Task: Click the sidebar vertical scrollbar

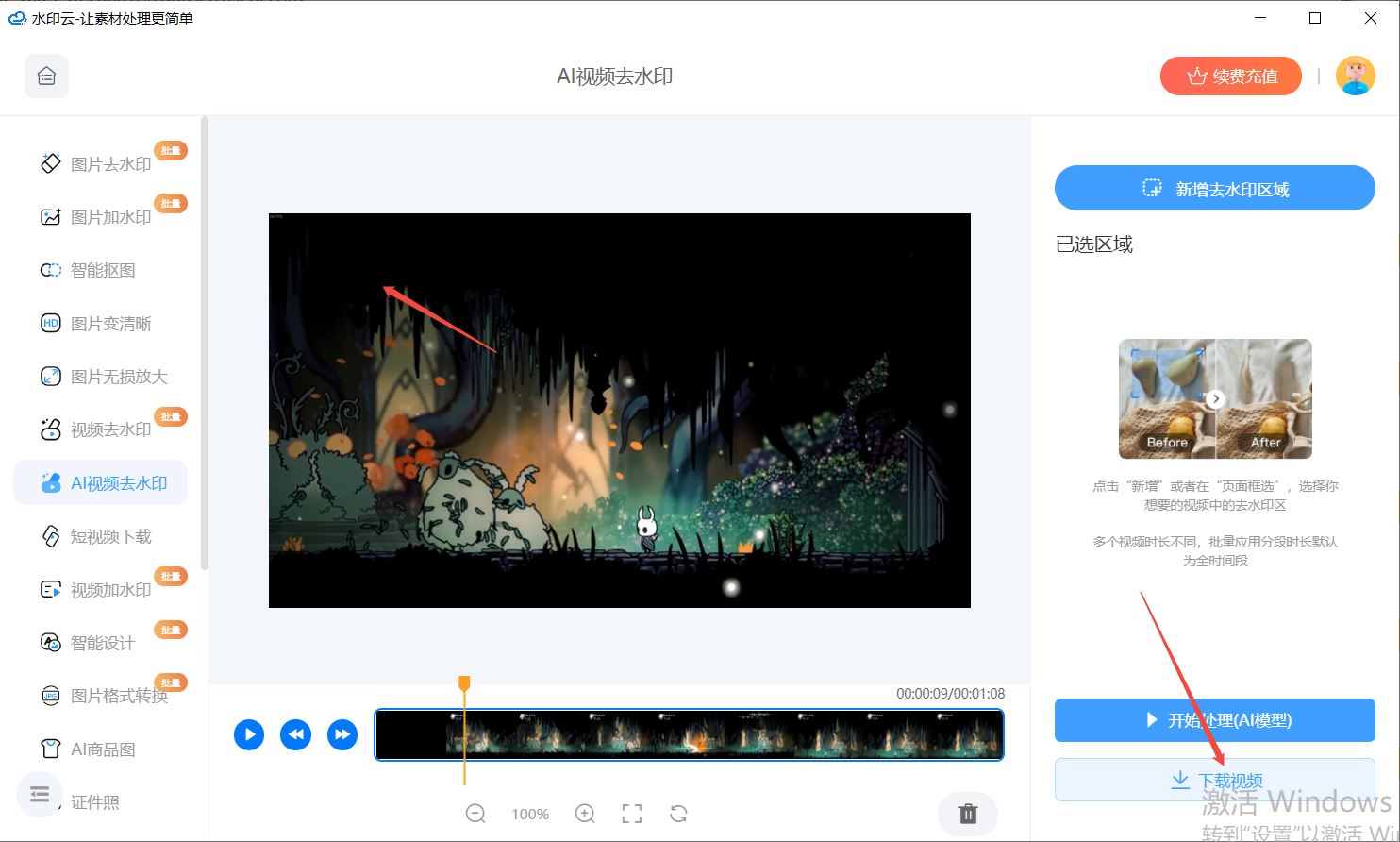Action: pos(205,344)
